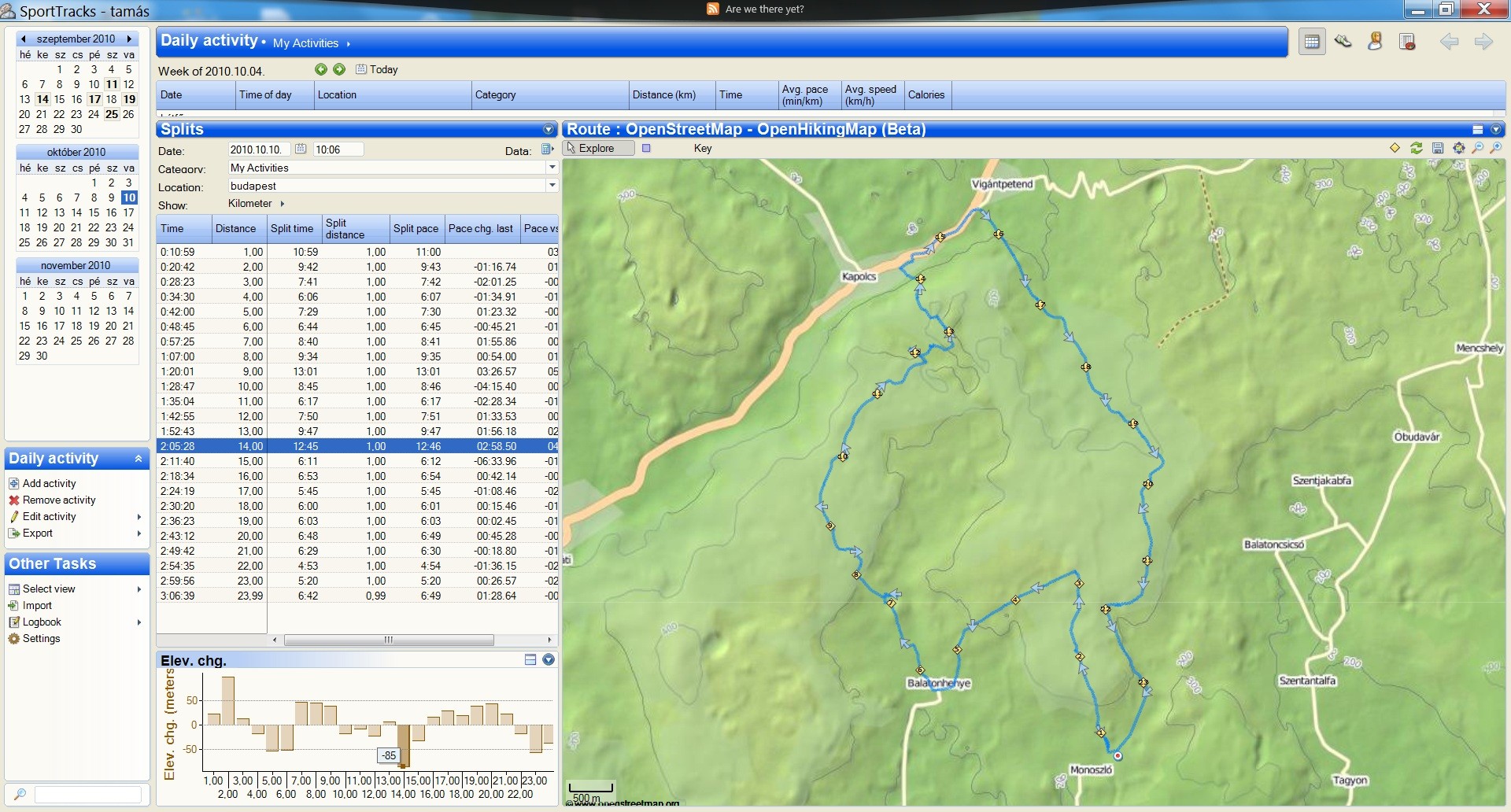Open Settings from Other Tasks
1511x812 pixels.
coord(34,638)
